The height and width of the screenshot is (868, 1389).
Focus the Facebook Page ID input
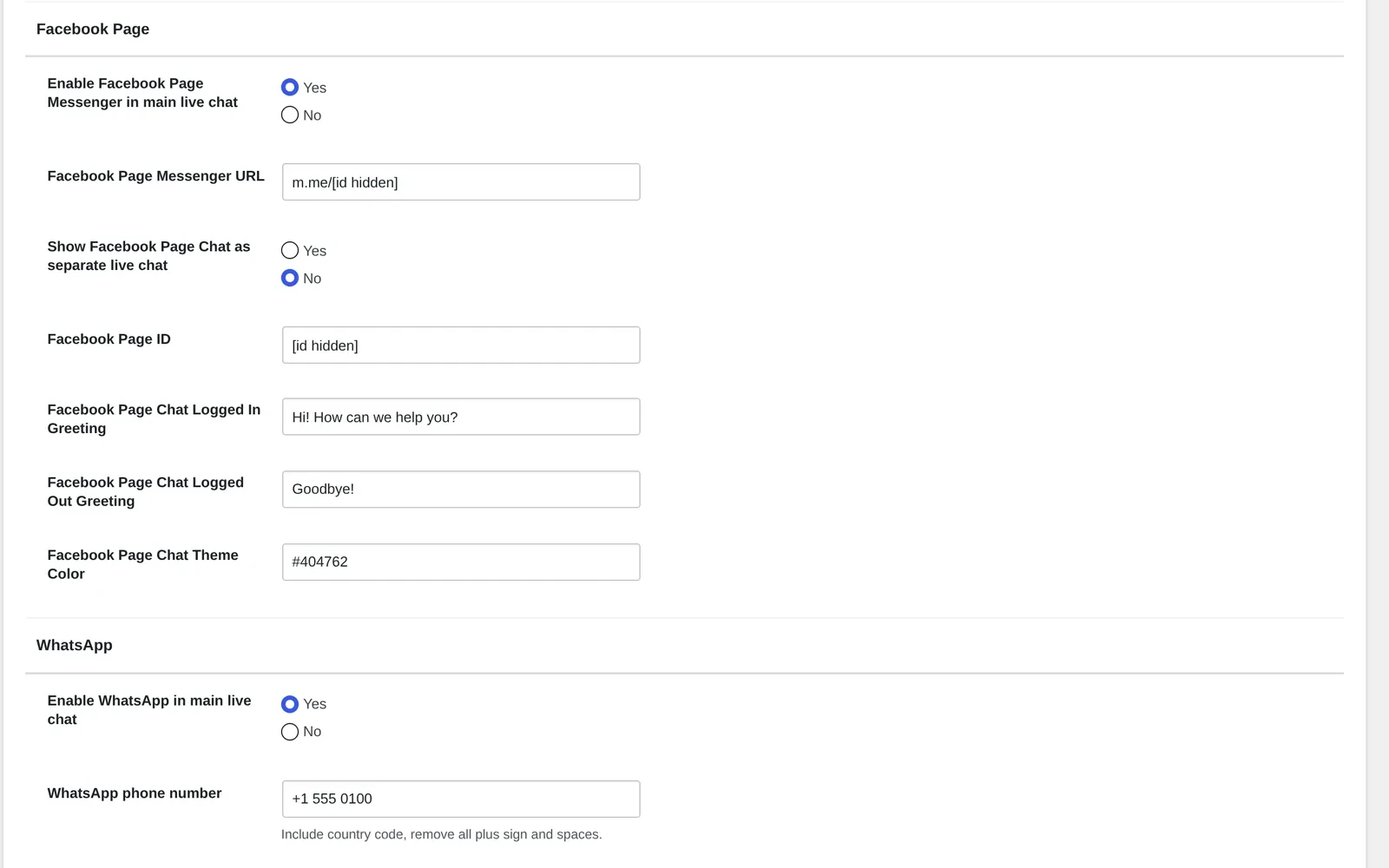click(461, 345)
